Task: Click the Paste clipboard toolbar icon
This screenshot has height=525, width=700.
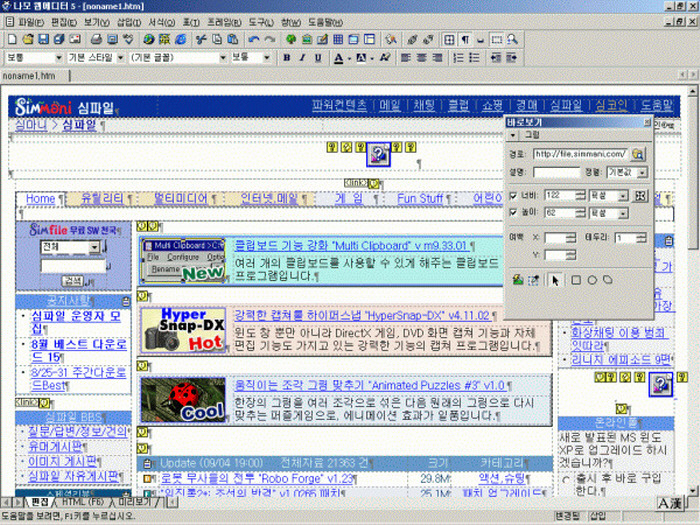Action: (233, 39)
